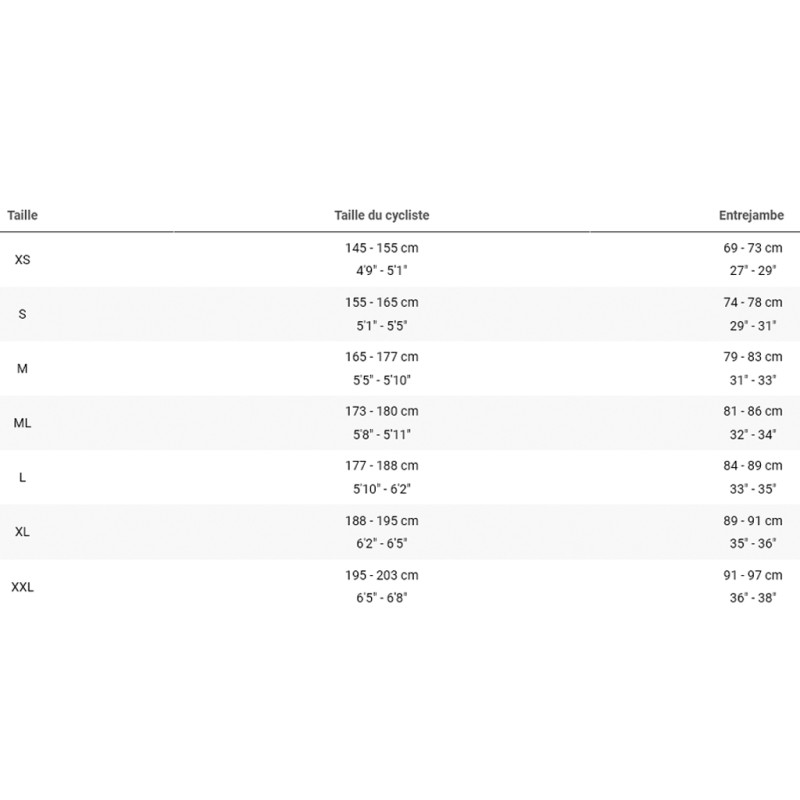Click the Taille column header

[x=22, y=215]
